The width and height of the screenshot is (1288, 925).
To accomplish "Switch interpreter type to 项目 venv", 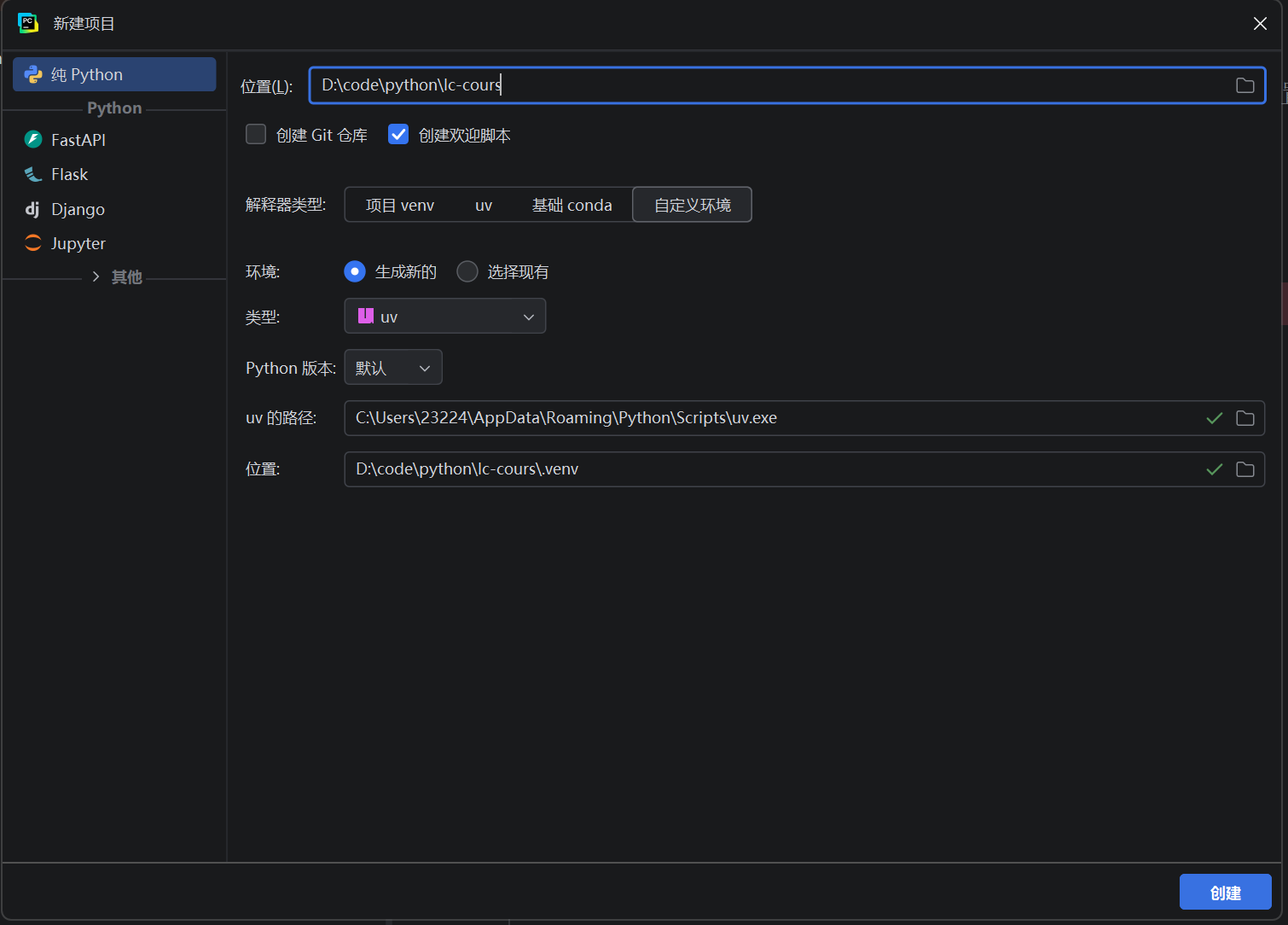I will point(400,205).
